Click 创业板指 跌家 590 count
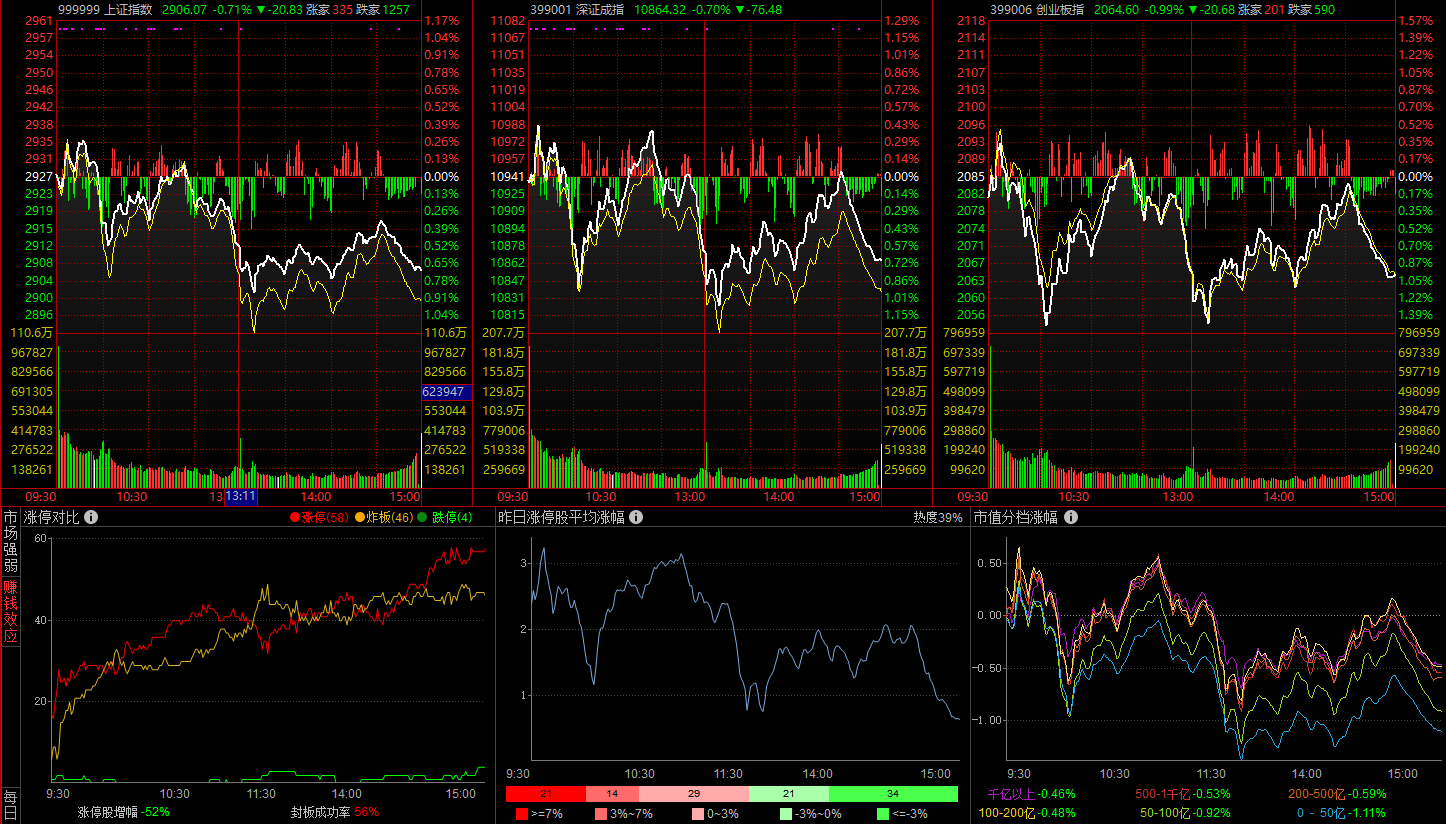The width and height of the screenshot is (1446, 824). click(x=1311, y=9)
